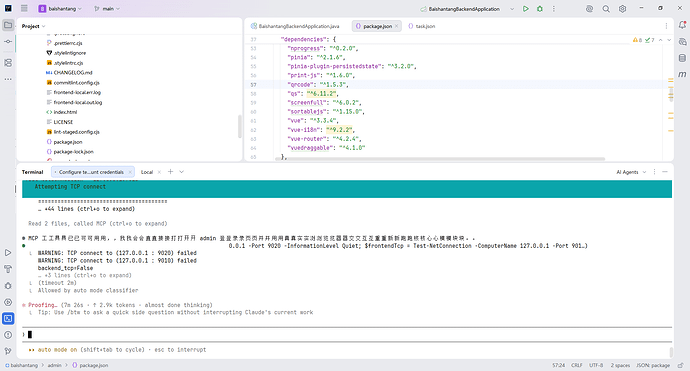The width and height of the screenshot is (690, 371).
Task: Go to previous highlighted problem arrow
Action: [661, 40]
